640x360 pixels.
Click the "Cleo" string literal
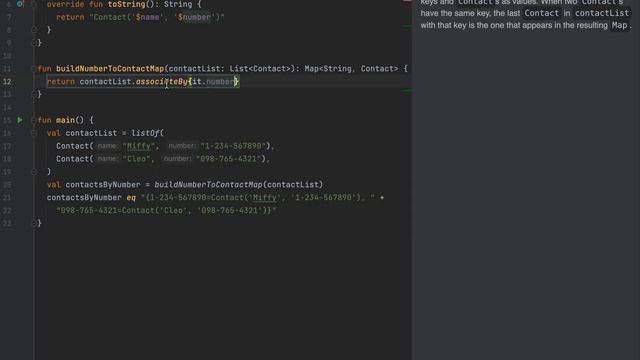click(136, 159)
